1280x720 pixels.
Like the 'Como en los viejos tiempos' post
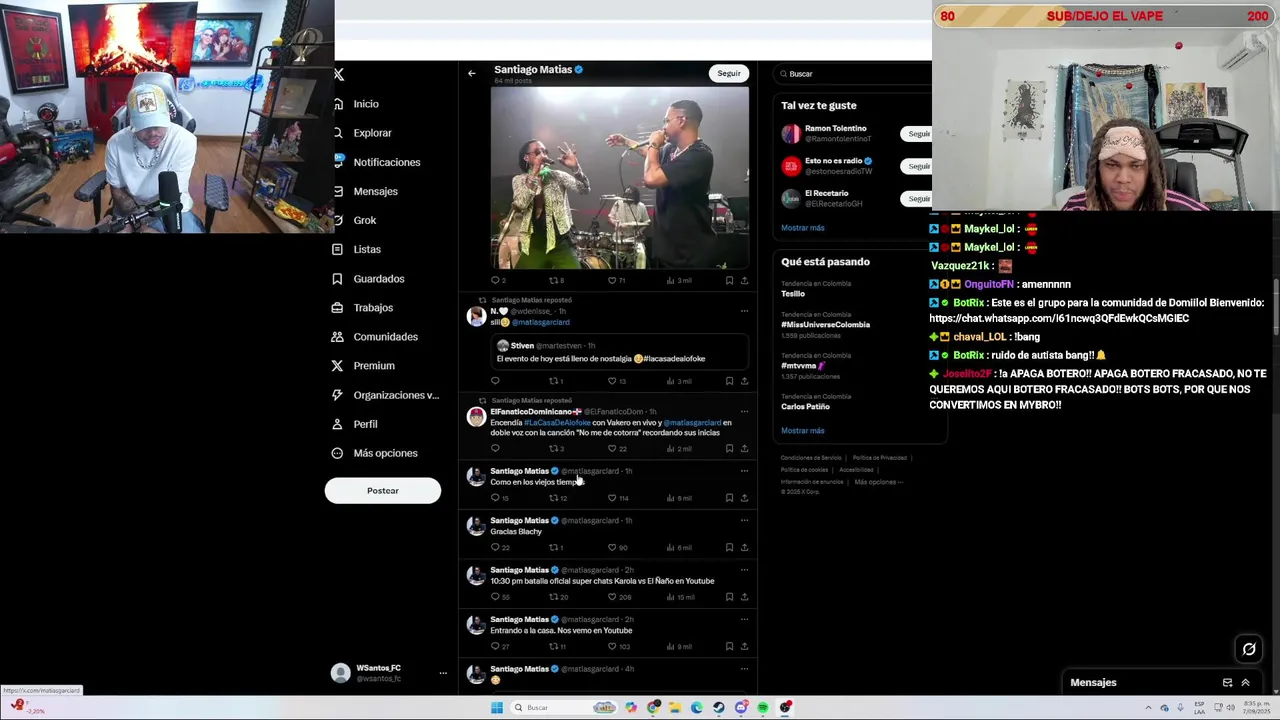click(x=613, y=498)
